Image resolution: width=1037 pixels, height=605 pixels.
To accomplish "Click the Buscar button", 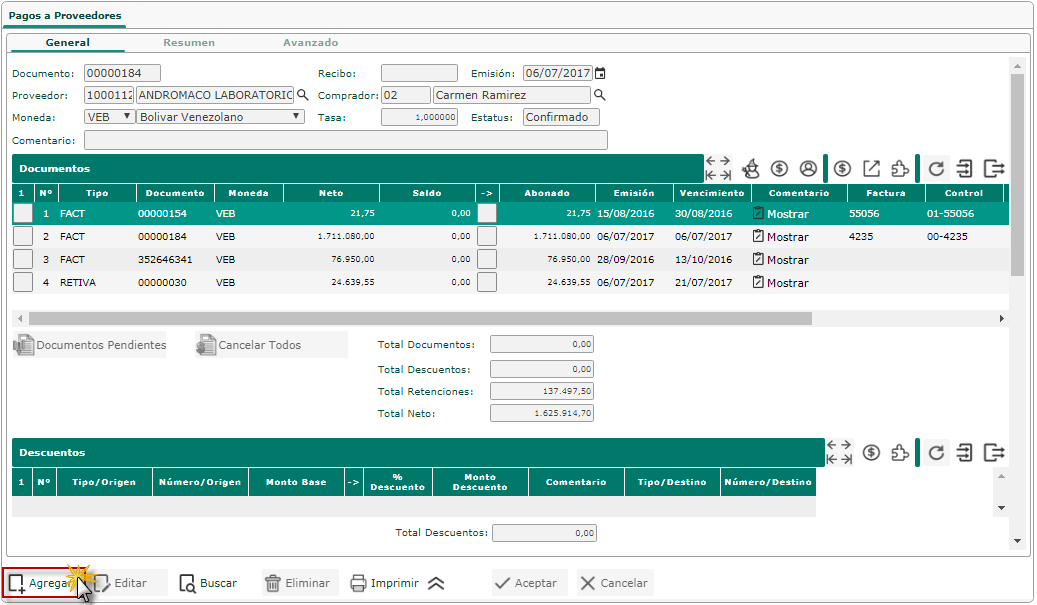I will pyautogui.click(x=209, y=583).
